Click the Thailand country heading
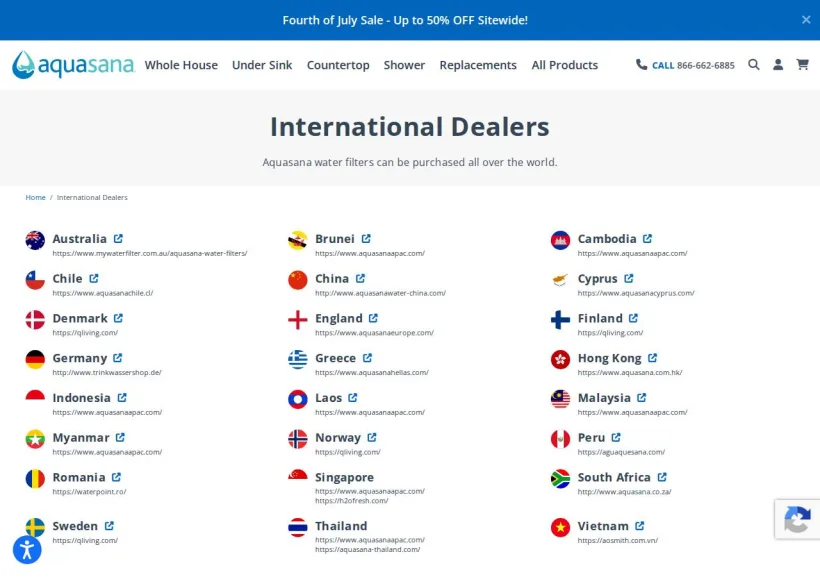Viewport: 820px width, 577px height. click(341, 526)
